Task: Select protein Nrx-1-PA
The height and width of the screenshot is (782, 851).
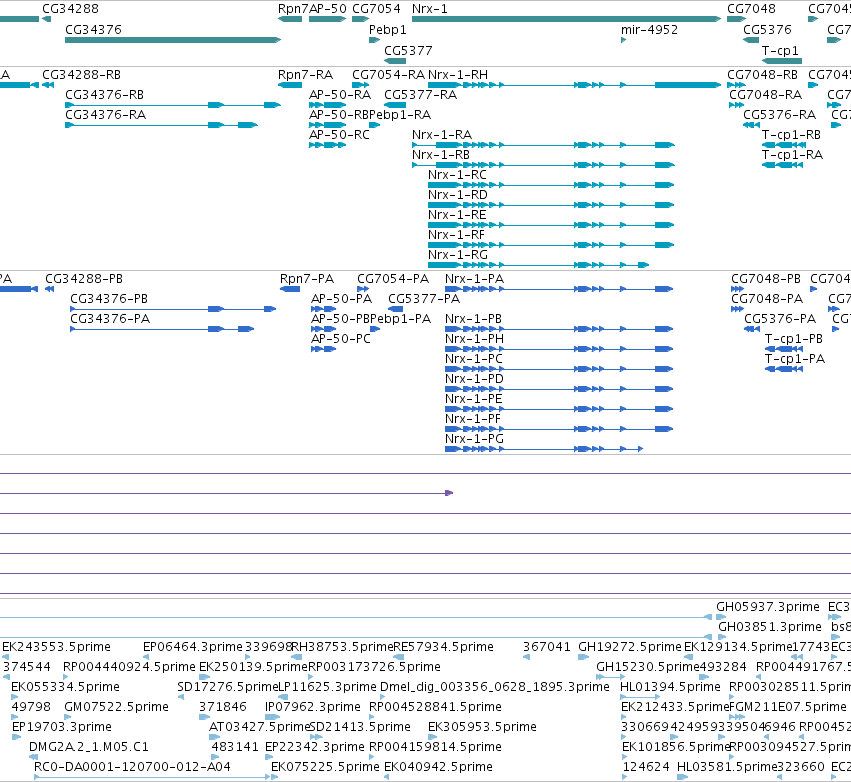Action: point(474,278)
